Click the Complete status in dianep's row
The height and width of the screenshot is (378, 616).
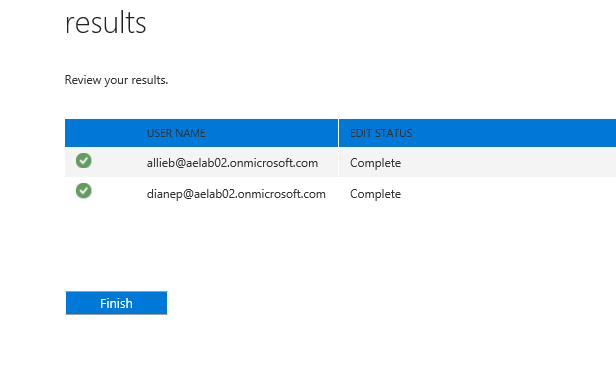(x=375, y=194)
